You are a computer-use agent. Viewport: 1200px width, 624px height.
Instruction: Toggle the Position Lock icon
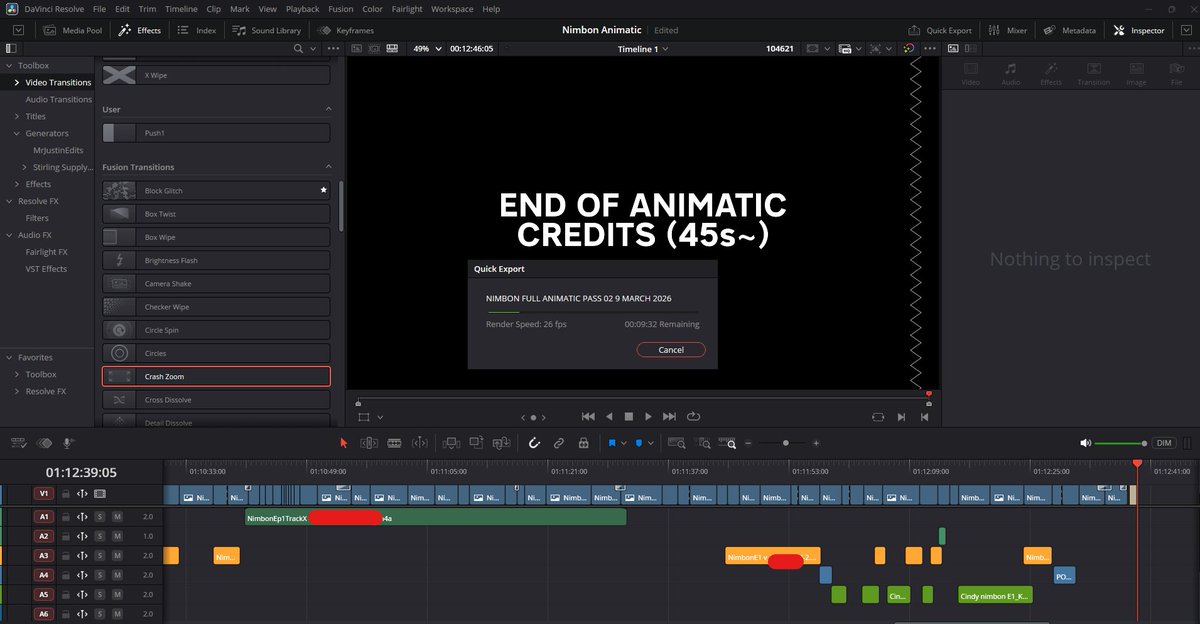point(582,442)
